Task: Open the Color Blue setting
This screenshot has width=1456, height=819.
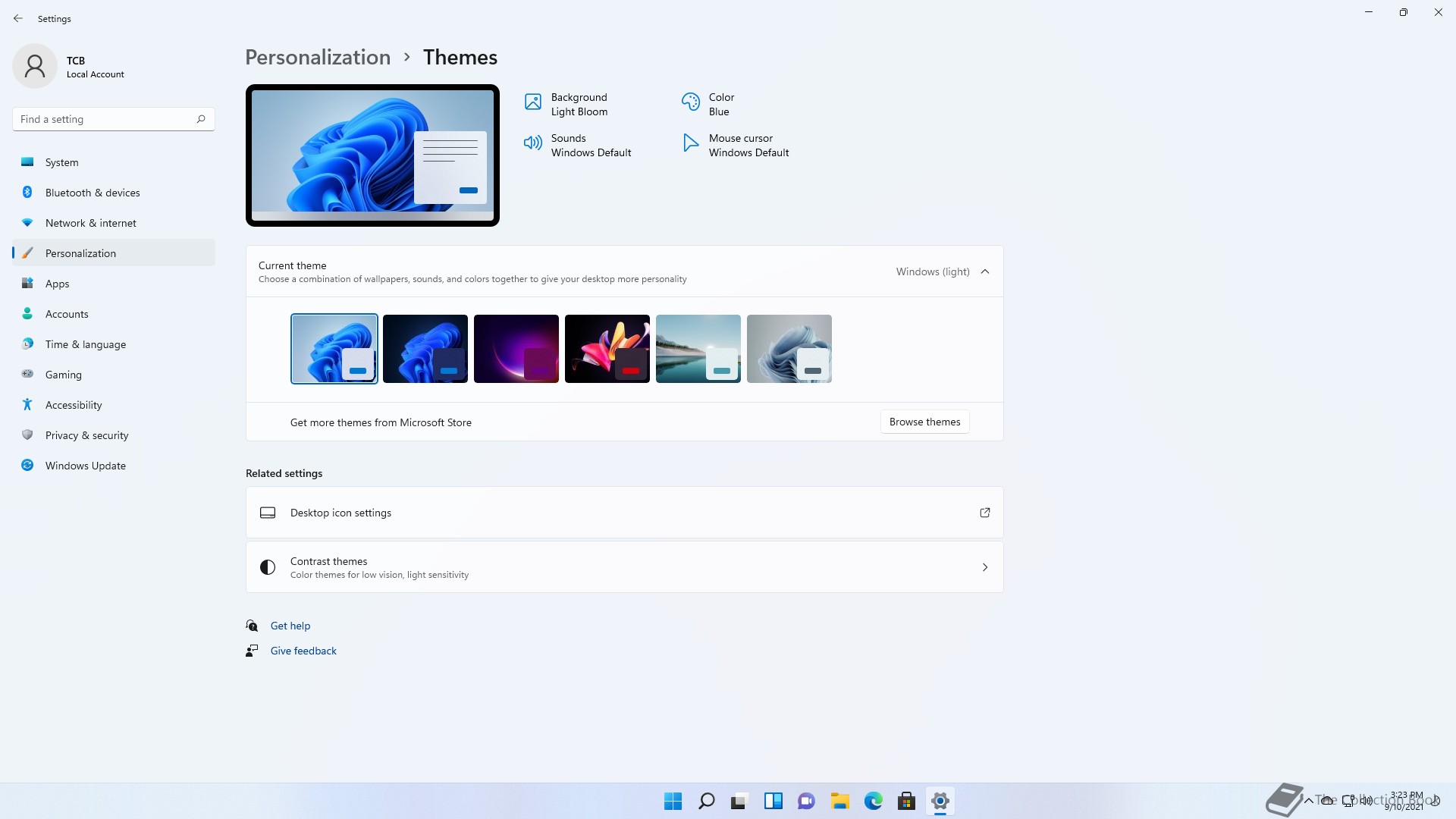Action: tap(708, 105)
